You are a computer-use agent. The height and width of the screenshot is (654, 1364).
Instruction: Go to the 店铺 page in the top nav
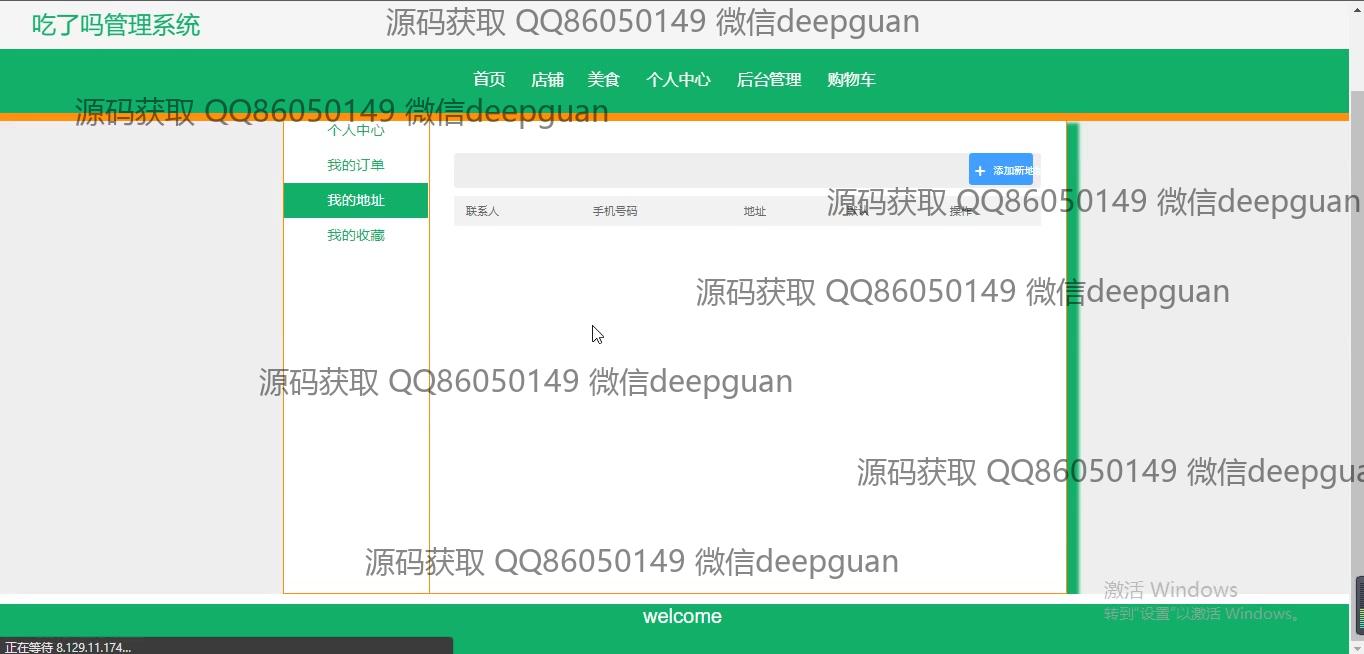(x=547, y=80)
